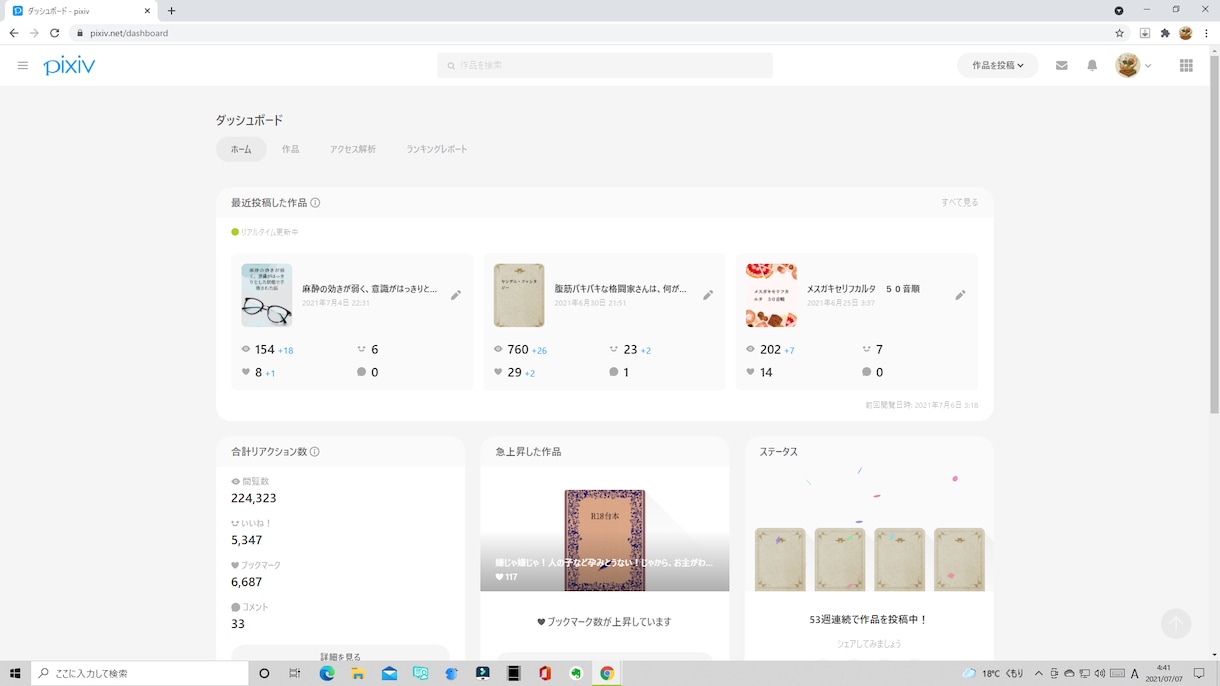
Task: Close the ダッシュボード - pixiv tab
Action: pyautogui.click(x=148, y=11)
